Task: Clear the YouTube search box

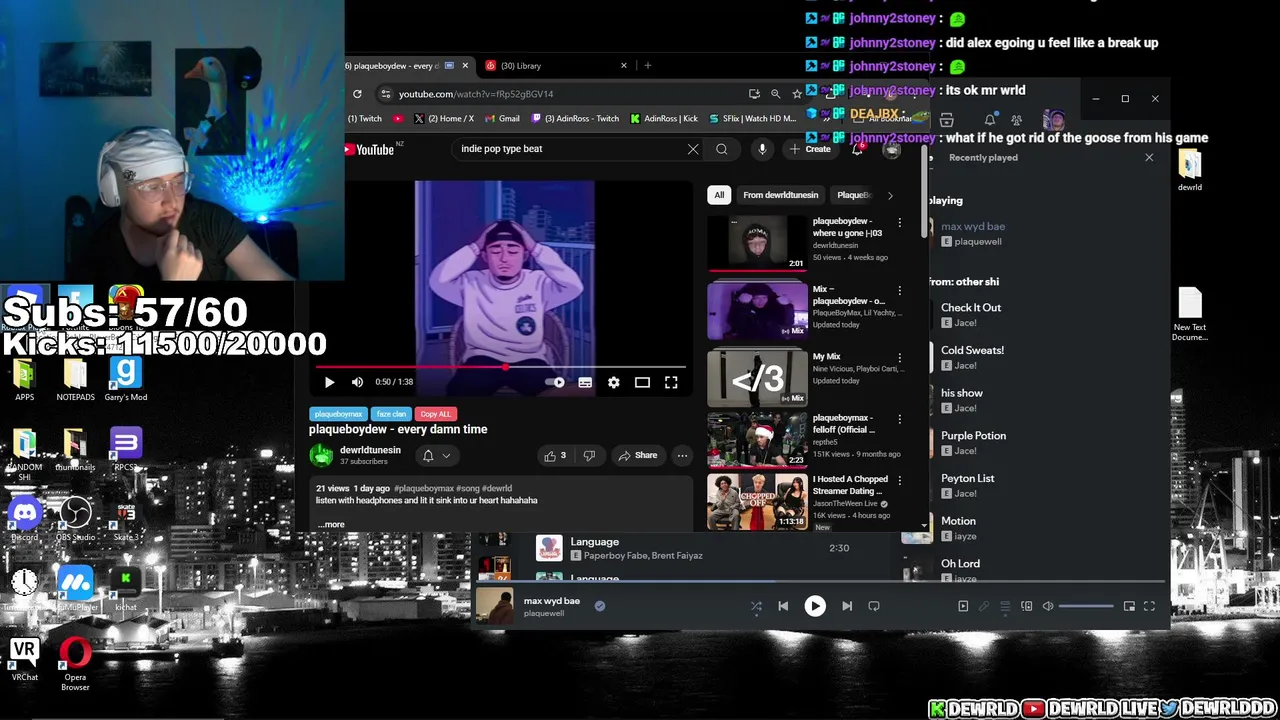Action: point(692,149)
